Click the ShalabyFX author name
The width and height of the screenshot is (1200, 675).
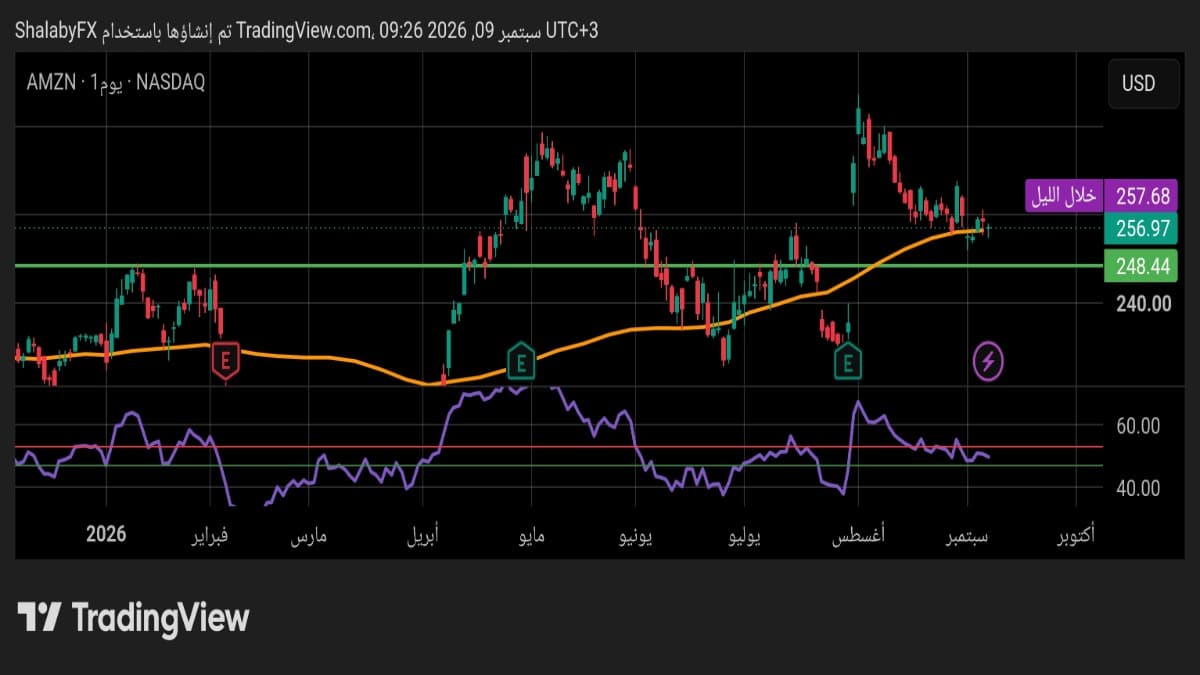point(56,30)
